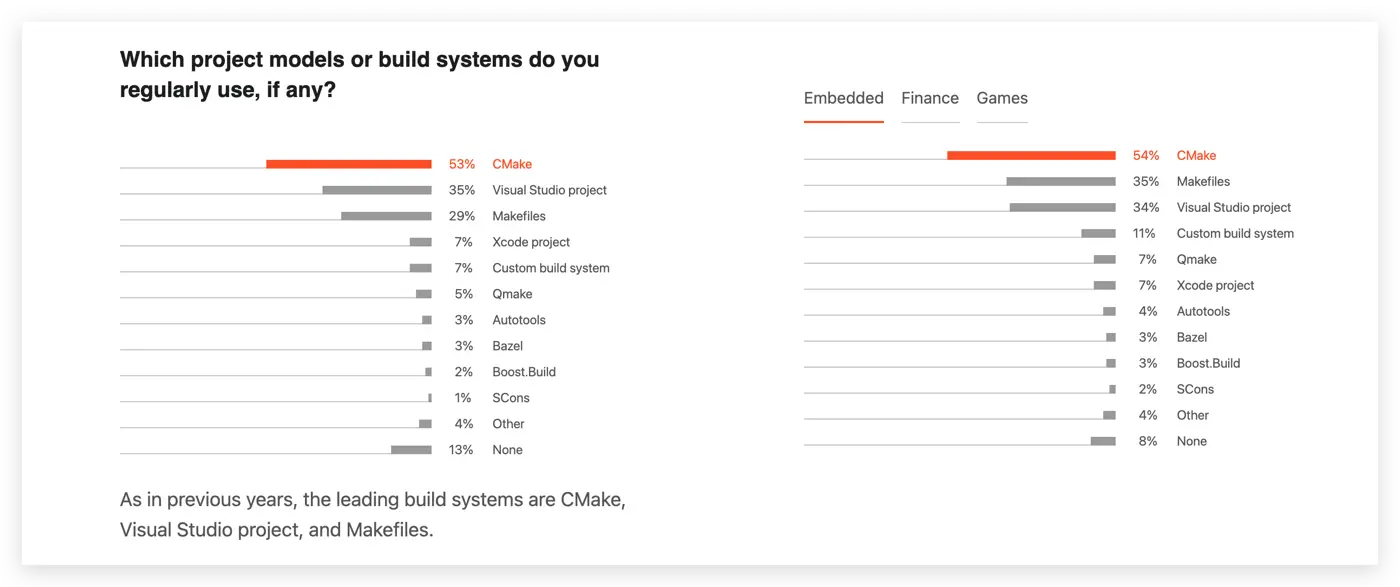Click the orange CMake 54% bar
The width and height of the screenshot is (1400, 587).
tap(1031, 155)
